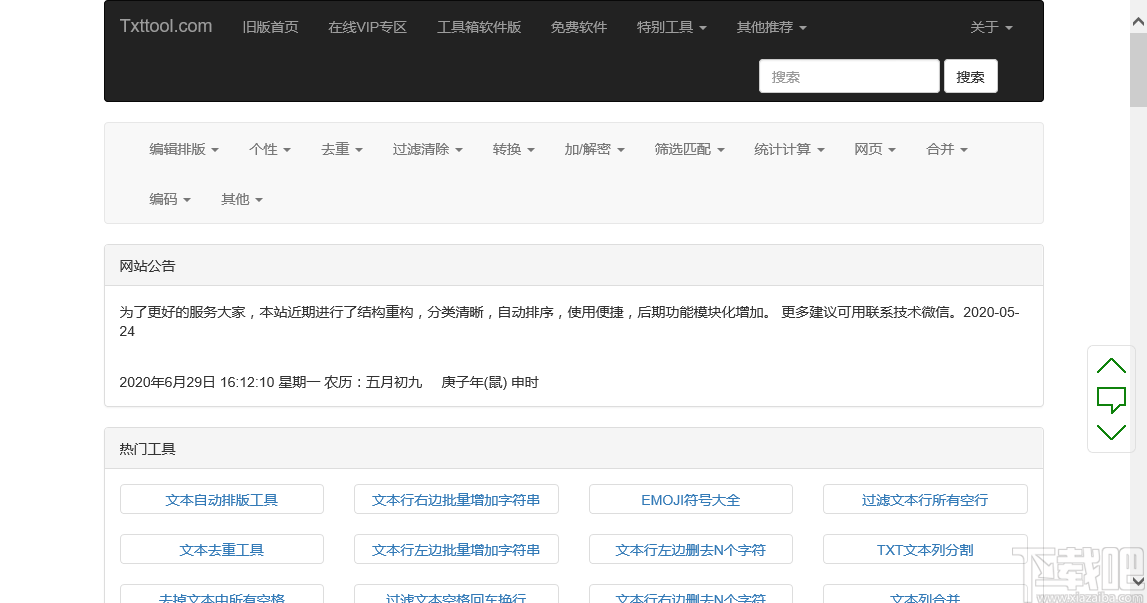
Task: Go to 旧版首页 from the top menu
Action: pos(270,27)
